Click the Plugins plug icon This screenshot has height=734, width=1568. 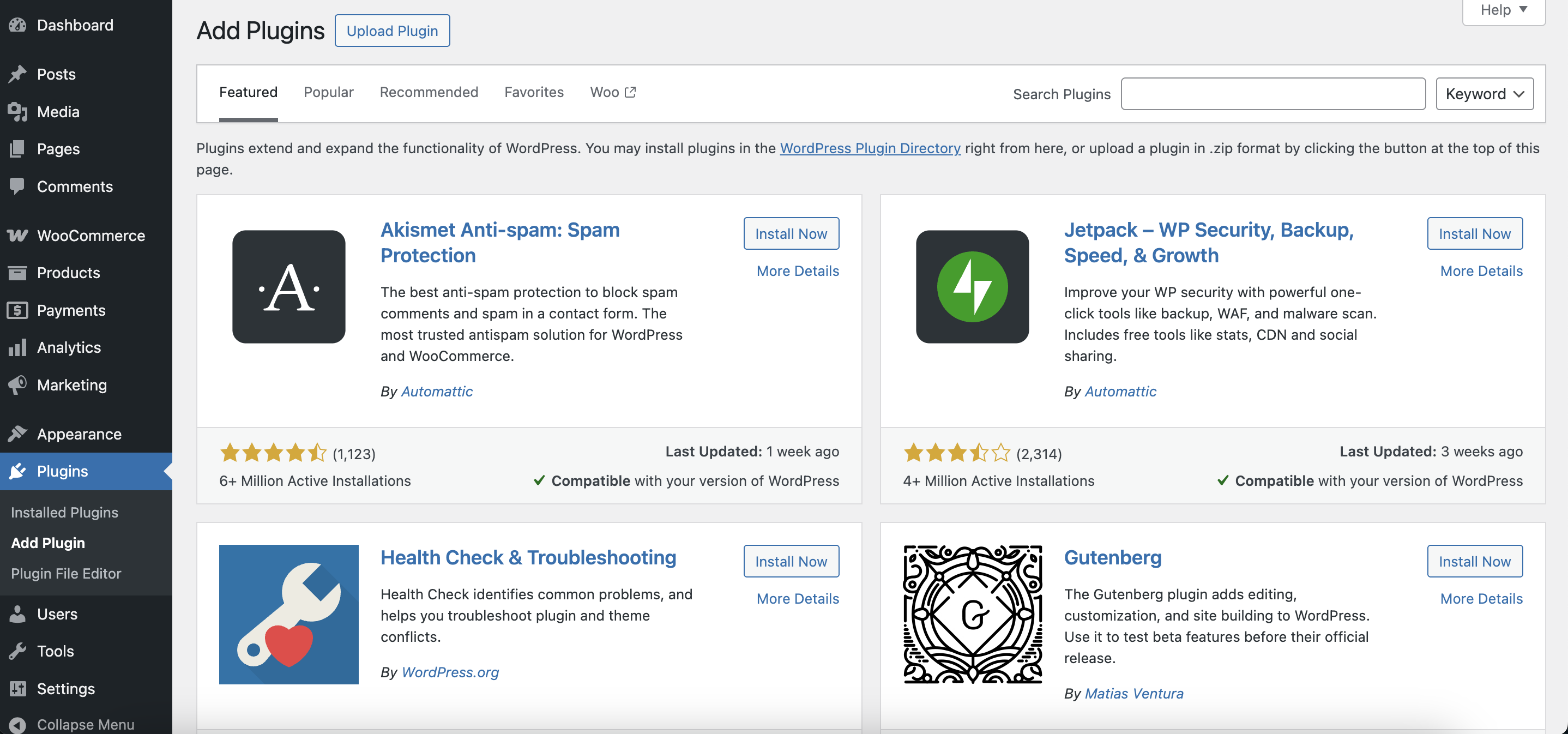tap(17, 471)
